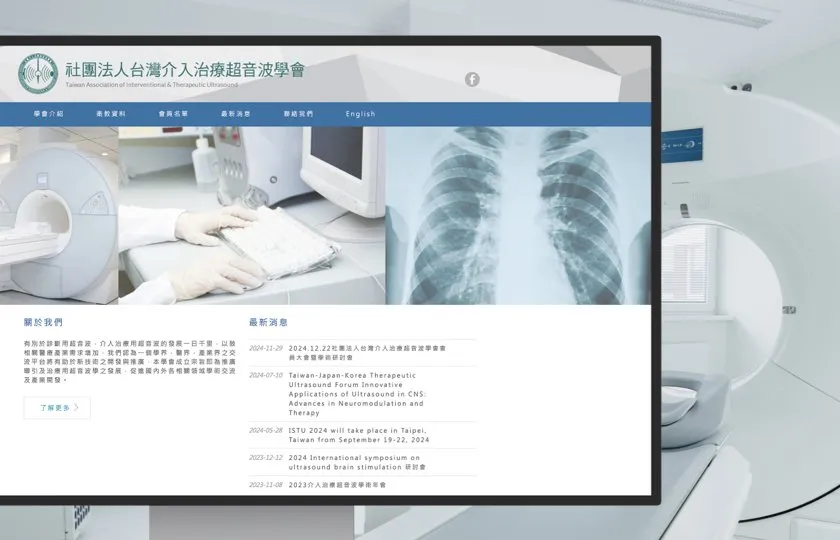
Task: Click the 2024-05-28 news date
Action: pyautogui.click(x=266, y=430)
